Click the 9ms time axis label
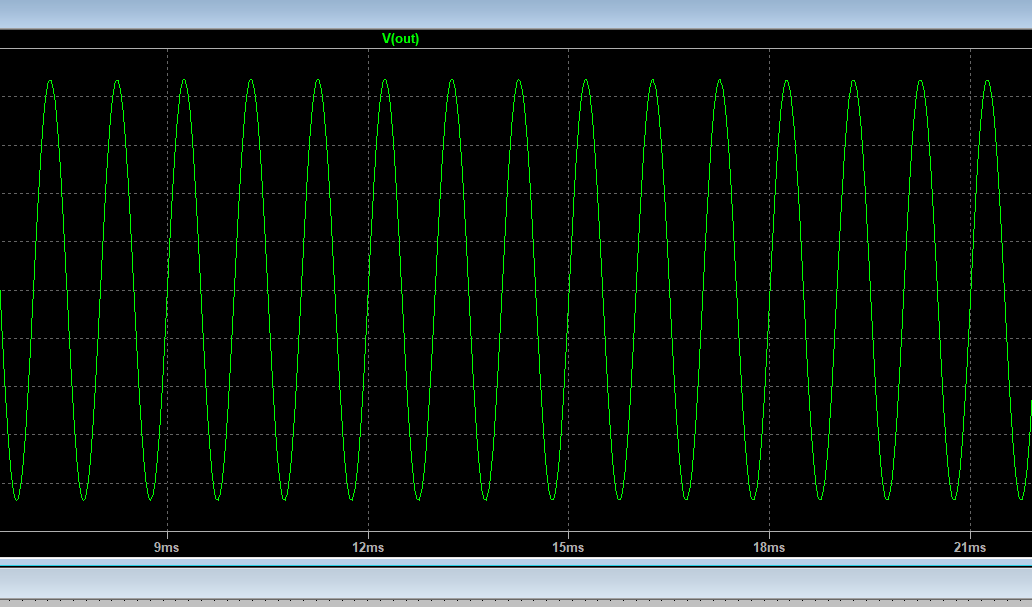 (167, 547)
